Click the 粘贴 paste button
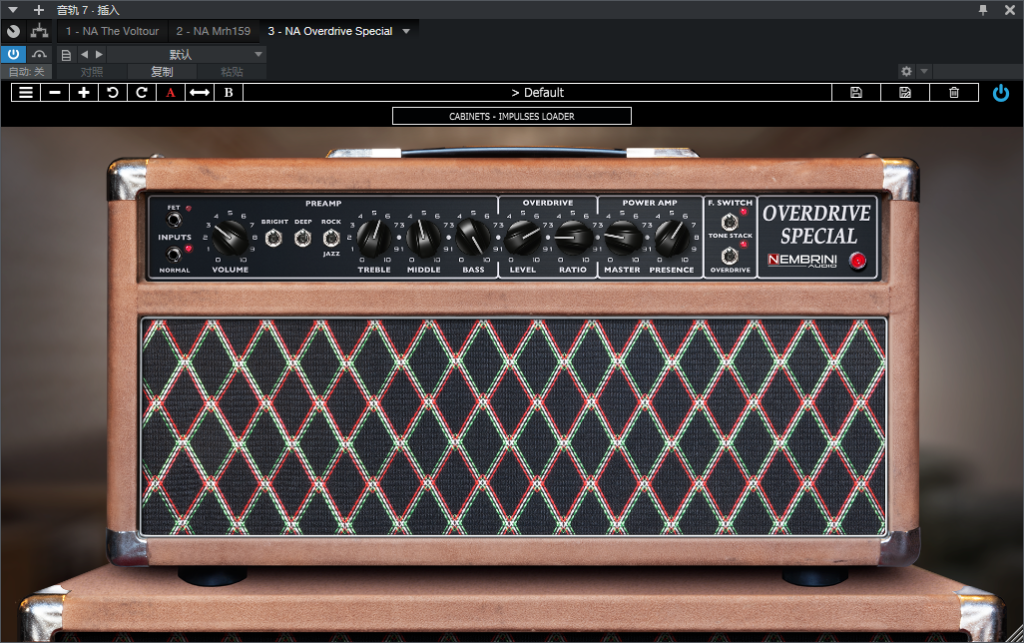 (x=232, y=72)
